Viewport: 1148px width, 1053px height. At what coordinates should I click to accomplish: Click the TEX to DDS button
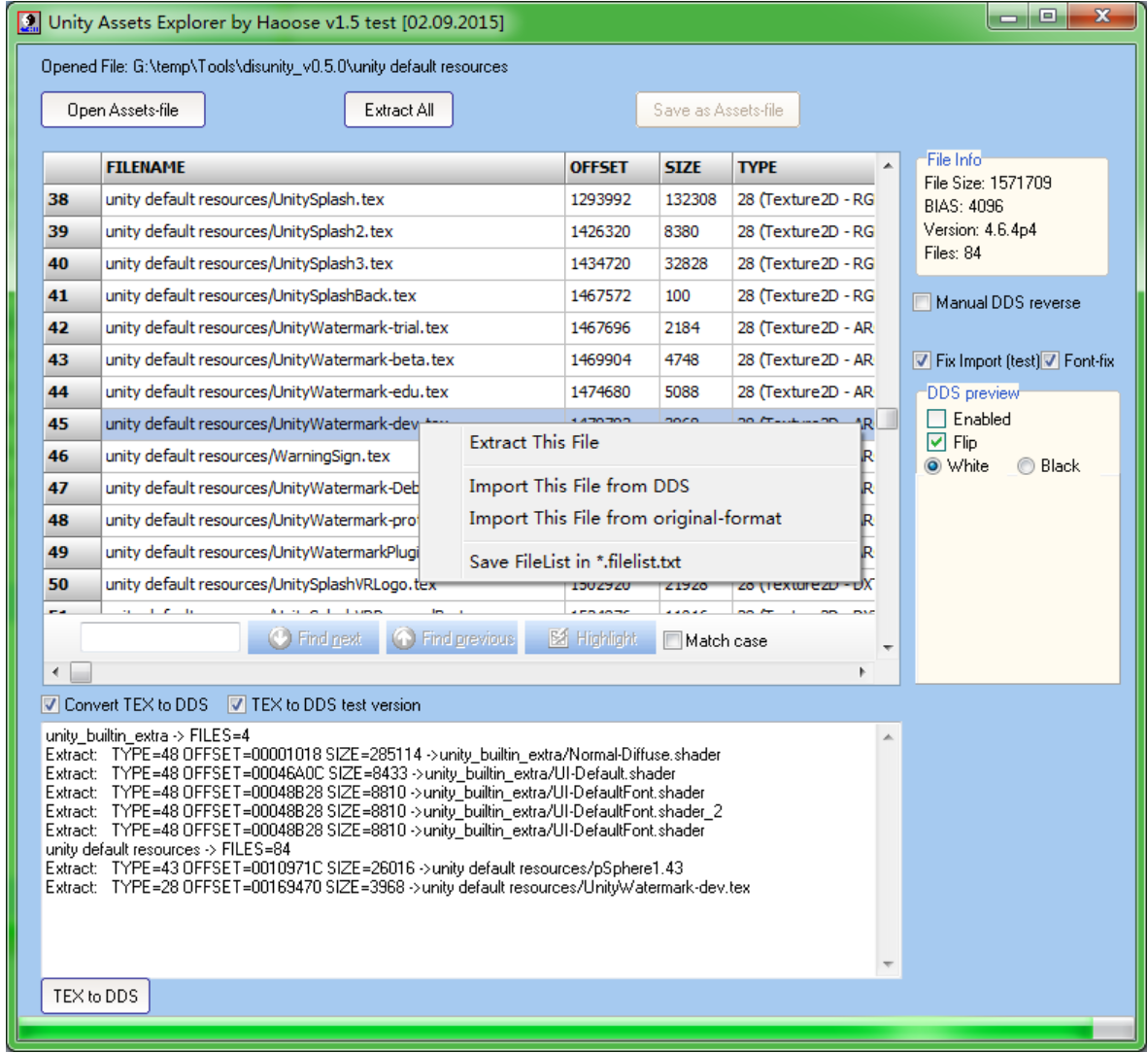pyautogui.click(x=95, y=996)
